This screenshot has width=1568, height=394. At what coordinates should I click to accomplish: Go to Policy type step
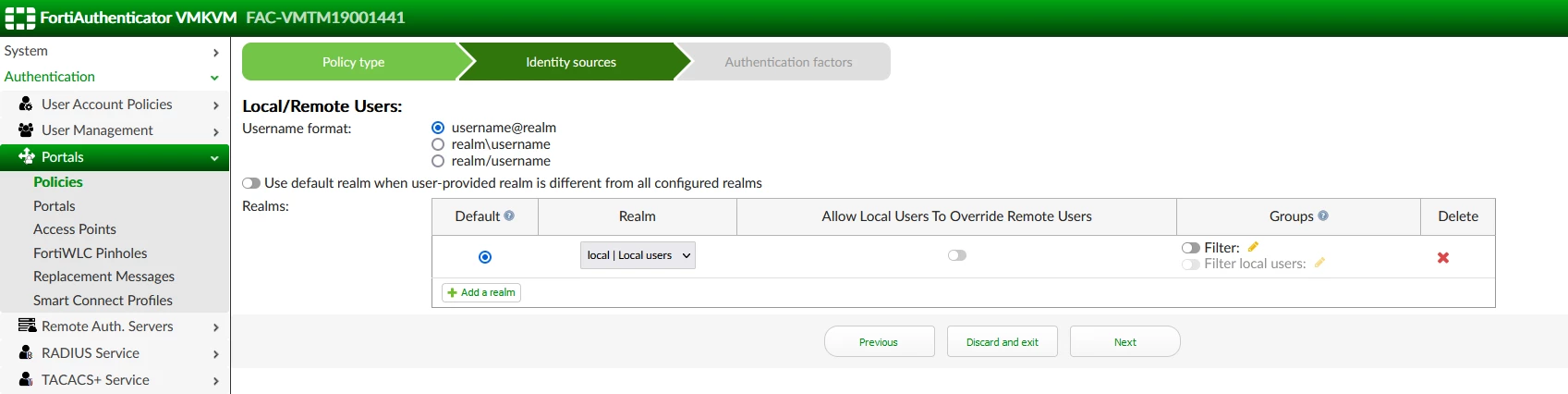coord(353,62)
